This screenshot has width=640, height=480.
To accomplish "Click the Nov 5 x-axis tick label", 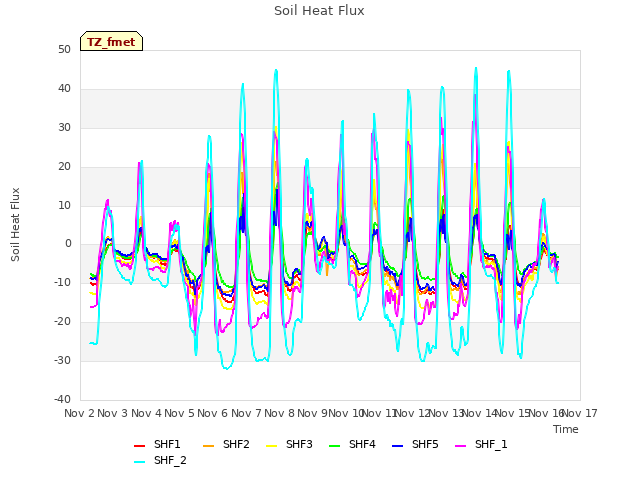I will click(x=179, y=413).
